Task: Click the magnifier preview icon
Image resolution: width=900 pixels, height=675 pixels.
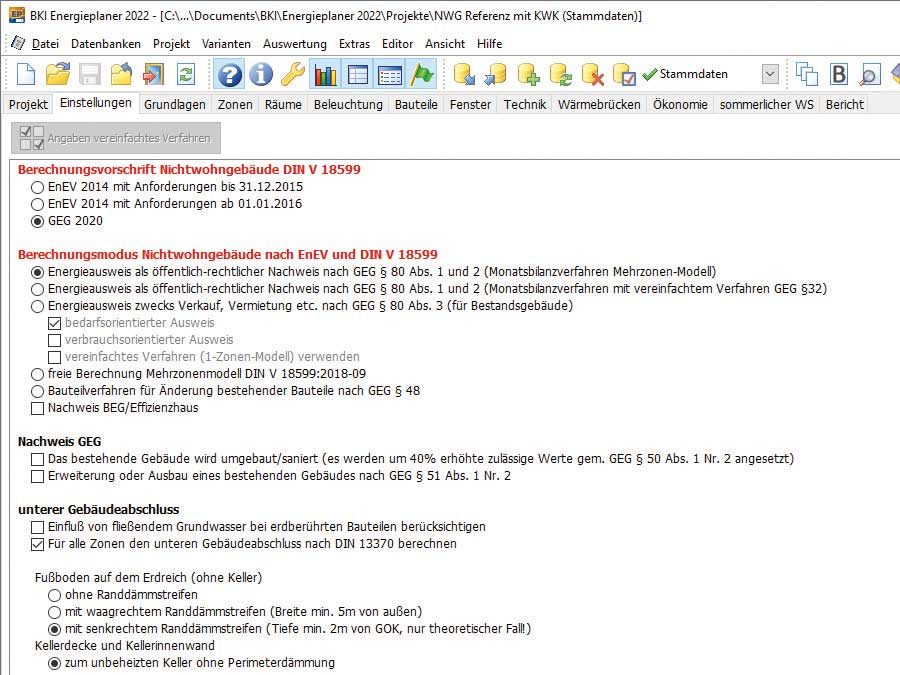Action: 870,75
